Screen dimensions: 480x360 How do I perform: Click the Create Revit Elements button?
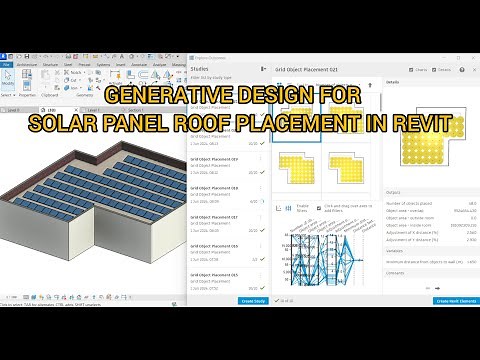(456, 301)
